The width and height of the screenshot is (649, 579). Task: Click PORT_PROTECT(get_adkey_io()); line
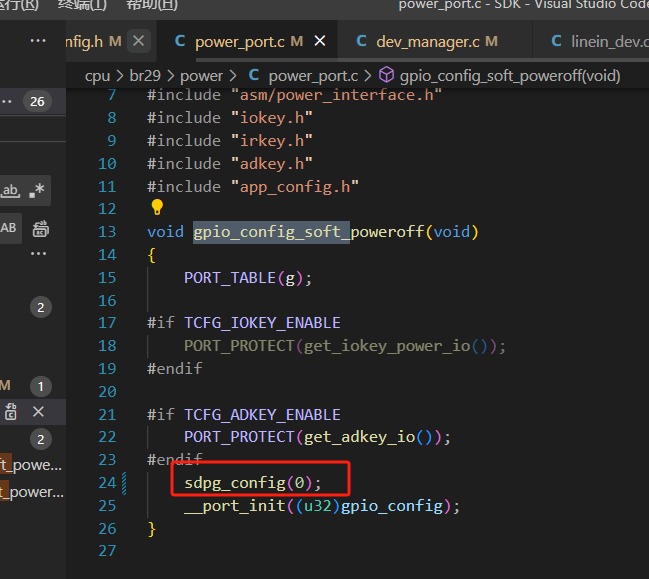point(317,437)
